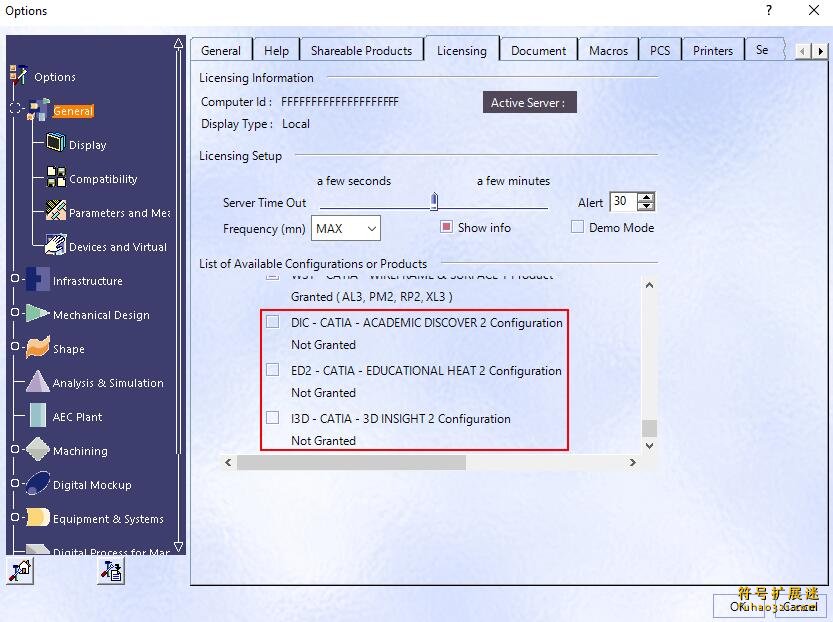Select the Equipment & Systems icon
Image resolution: width=833 pixels, height=622 pixels.
click(x=38, y=517)
